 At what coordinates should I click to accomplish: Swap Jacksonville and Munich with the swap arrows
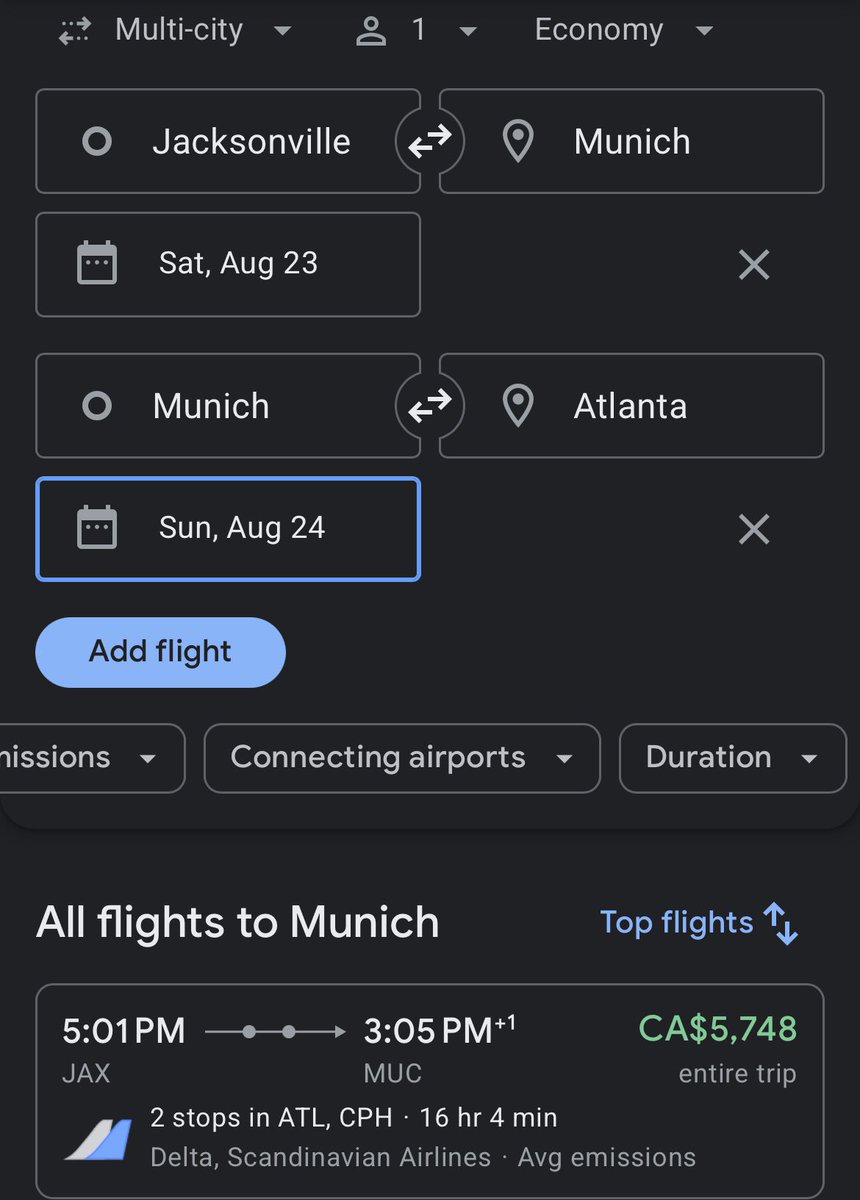tap(430, 142)
